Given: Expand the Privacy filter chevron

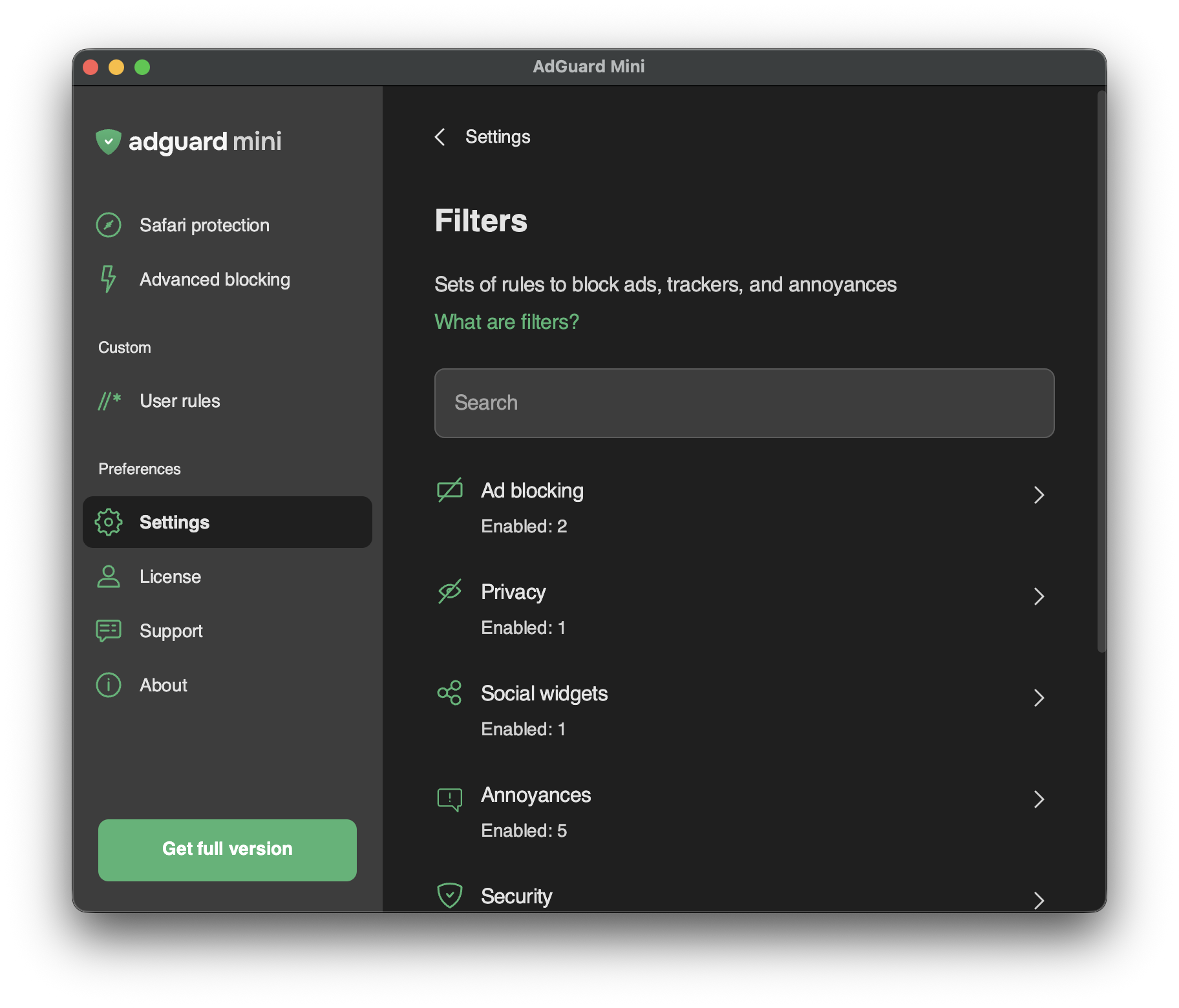Looking at the screenshot, I should click(x=1039, y=596).
